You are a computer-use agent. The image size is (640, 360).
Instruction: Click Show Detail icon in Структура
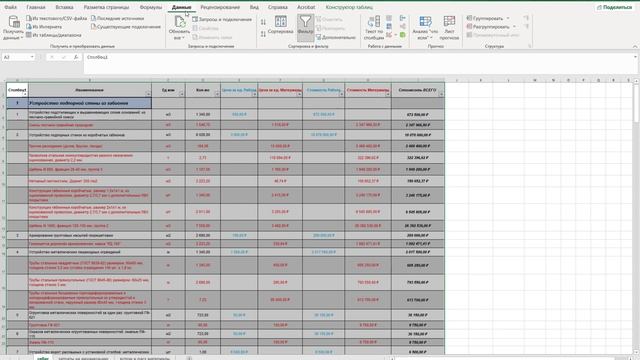pyautogui.click(x=527, y=18)
